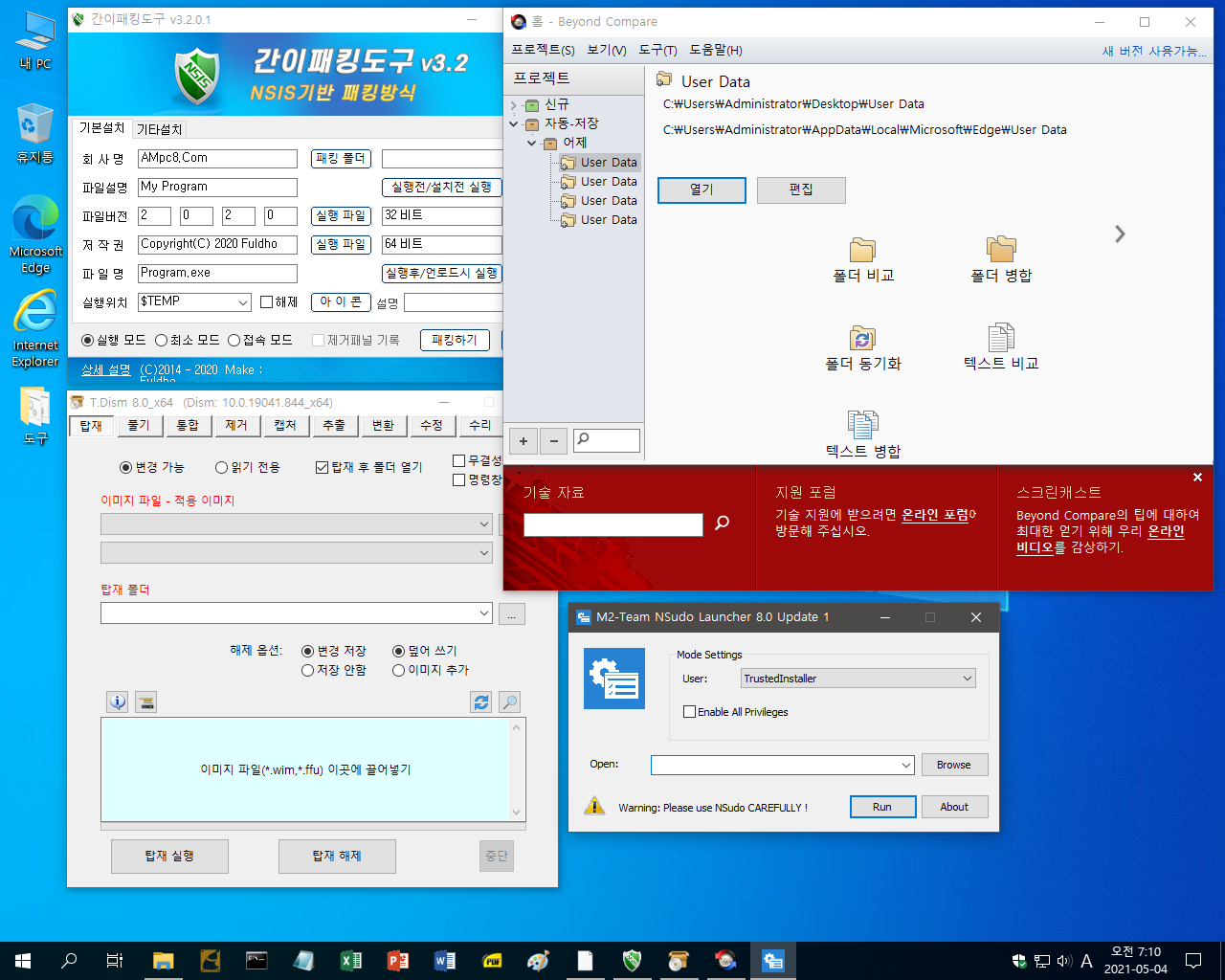Open the NSudo Open combo box dropdown
This screenshot has width=1225, height=980.
906,765
